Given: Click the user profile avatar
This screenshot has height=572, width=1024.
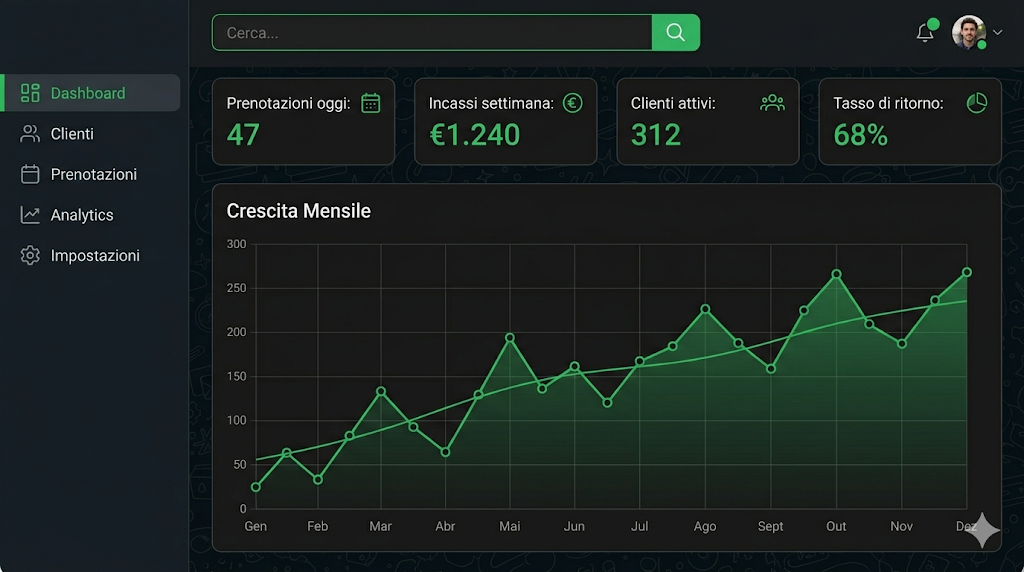Looking at the screenshot, I should click(968, 32).
